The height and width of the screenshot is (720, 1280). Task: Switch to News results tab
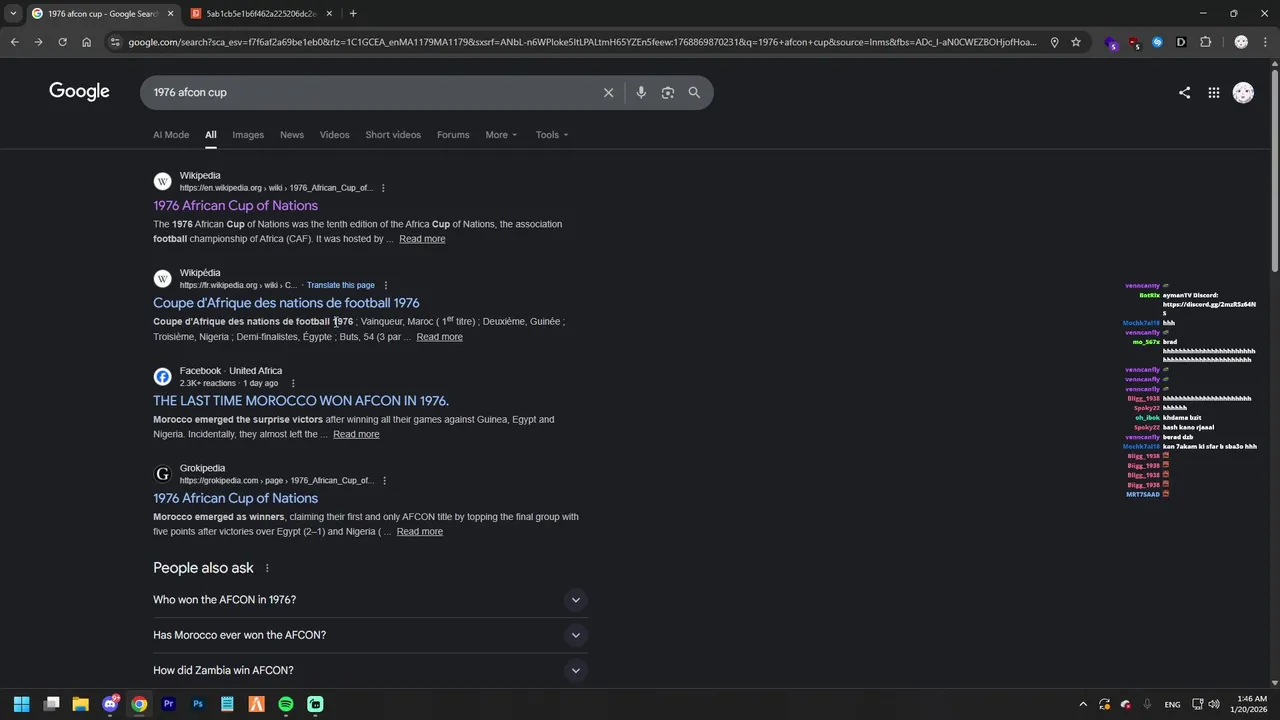[292, 135]
